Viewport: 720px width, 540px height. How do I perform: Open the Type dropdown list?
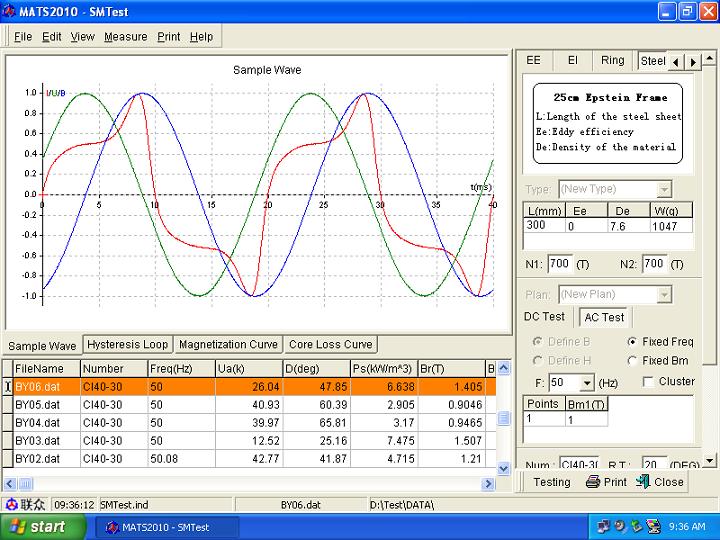tap(664, 189)
